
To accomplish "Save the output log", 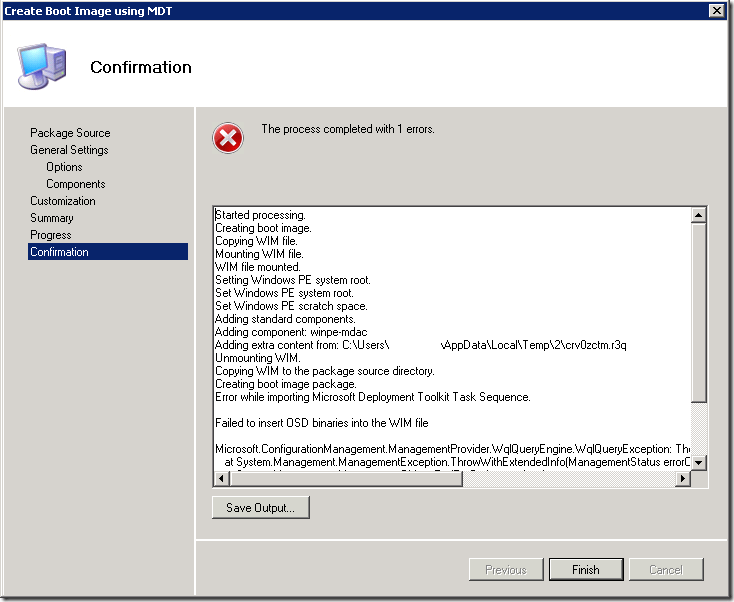I will click(261, 507).
